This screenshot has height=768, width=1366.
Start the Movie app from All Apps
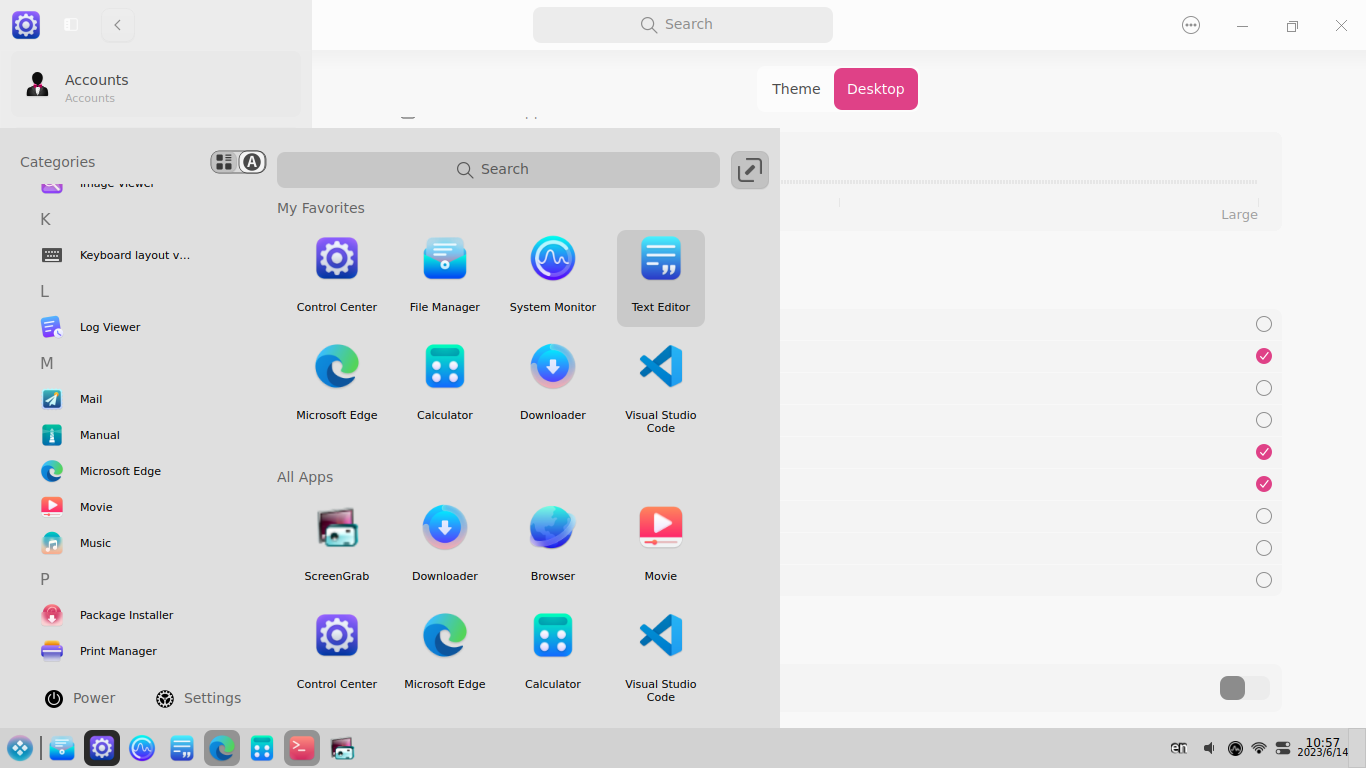coord(660,540)
